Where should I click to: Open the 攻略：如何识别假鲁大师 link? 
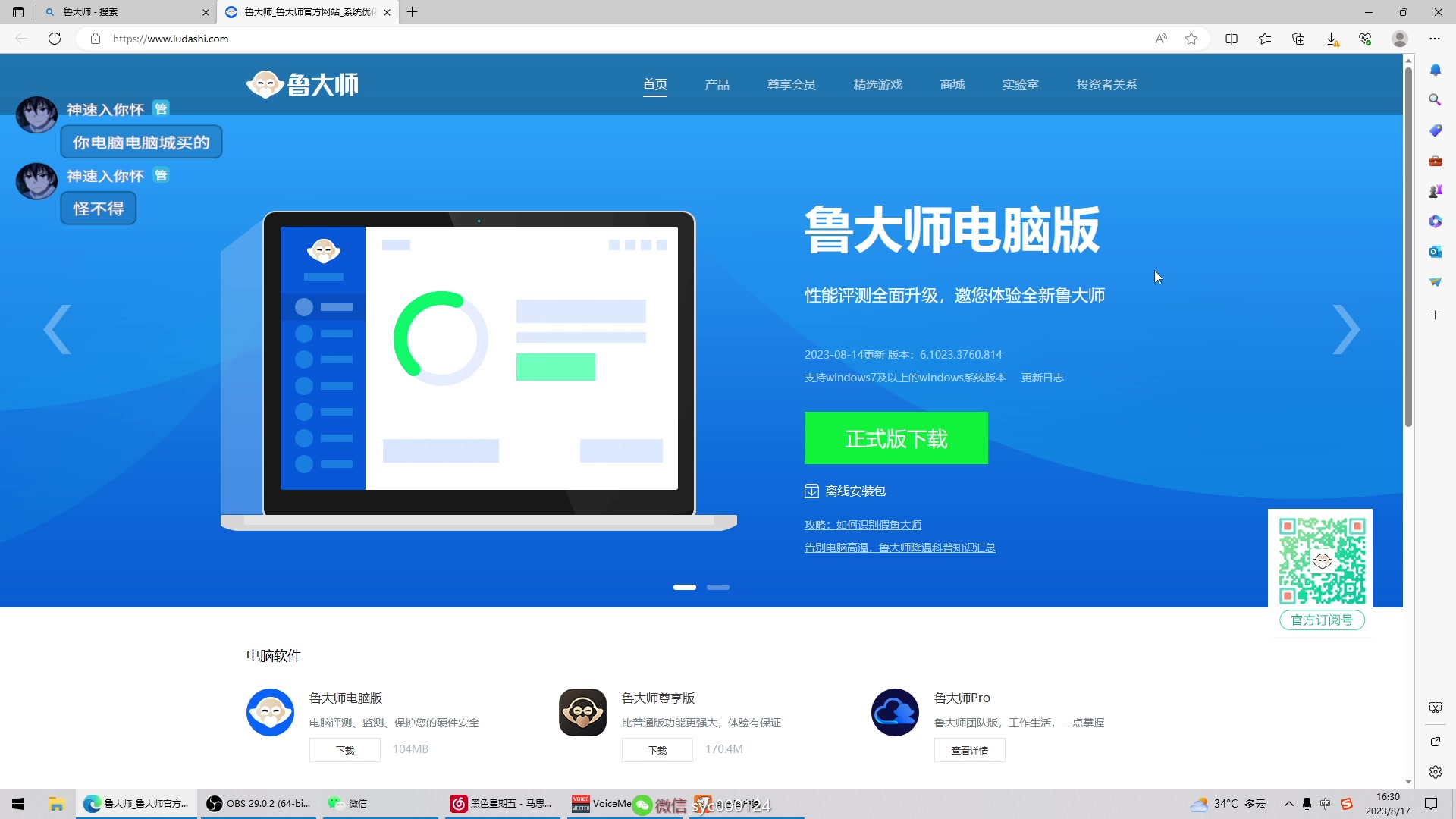pos(863,525)
